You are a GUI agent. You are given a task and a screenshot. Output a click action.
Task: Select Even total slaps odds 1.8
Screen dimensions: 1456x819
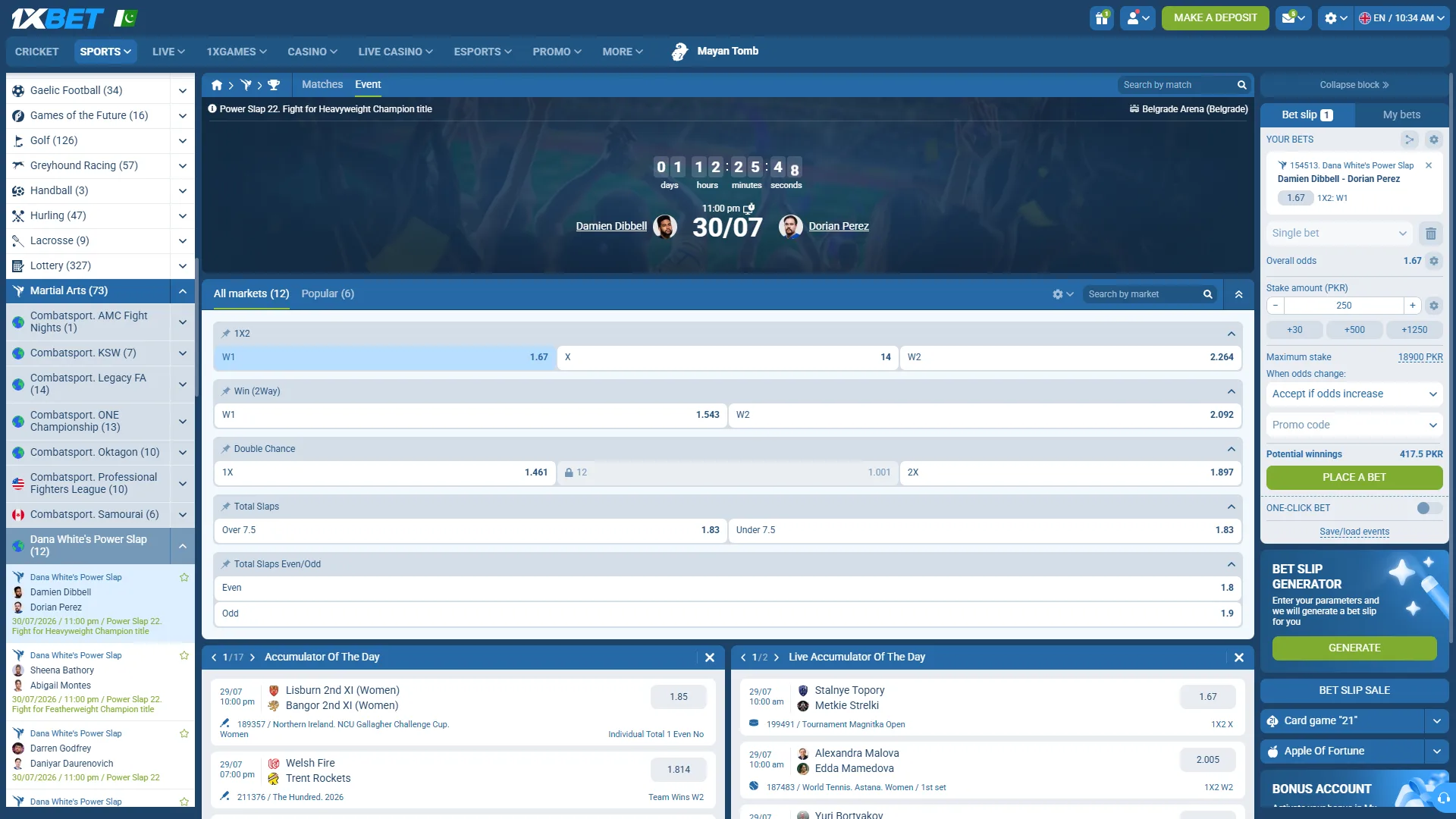(x=727, y=588)
